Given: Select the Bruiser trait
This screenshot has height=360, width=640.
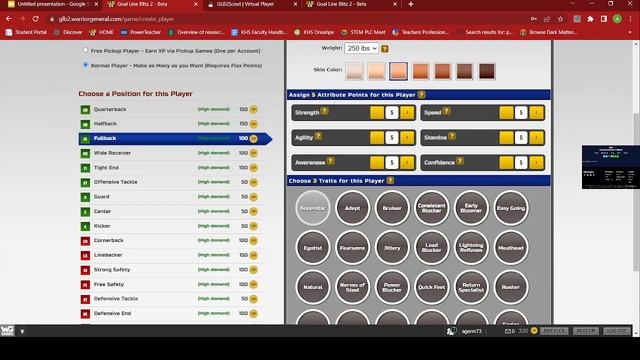Looking at the screenshot, I should point(392,208).
